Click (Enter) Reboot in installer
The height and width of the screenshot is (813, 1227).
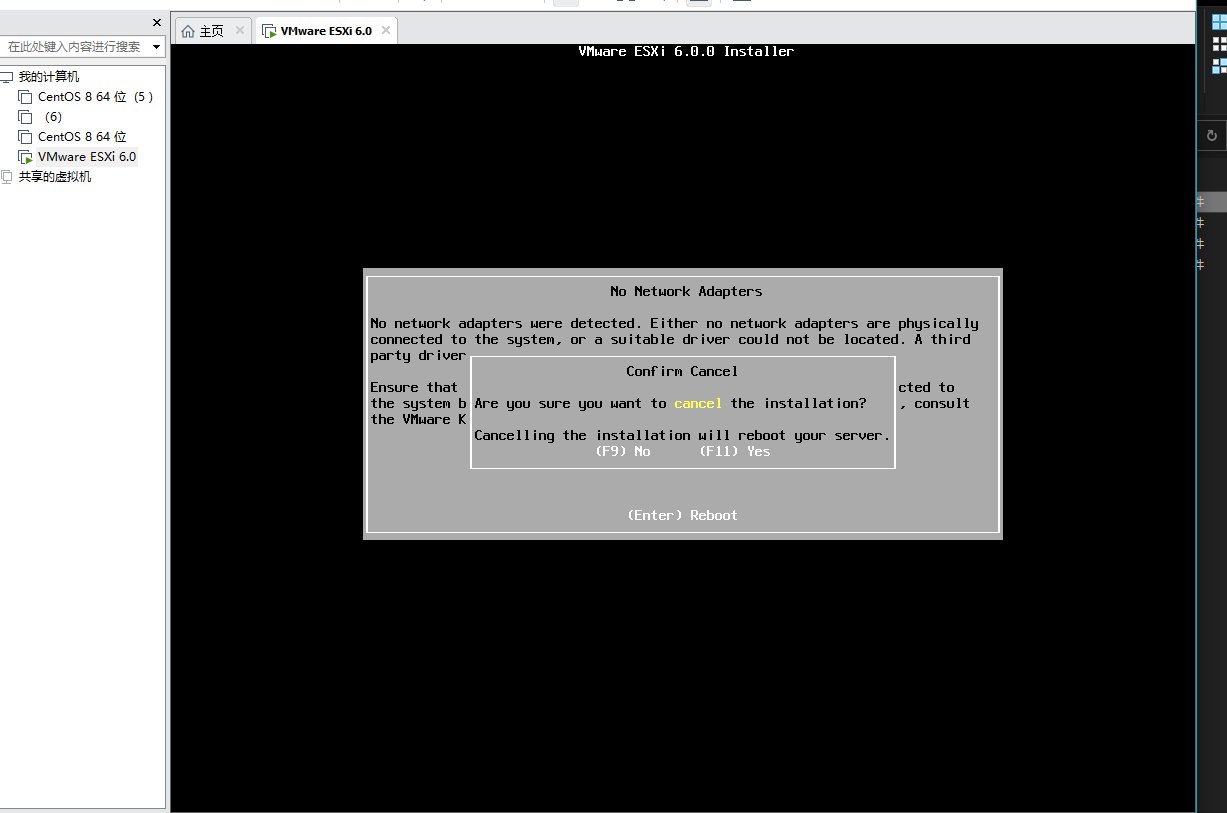pyautogui.click(x=682, y=515)
